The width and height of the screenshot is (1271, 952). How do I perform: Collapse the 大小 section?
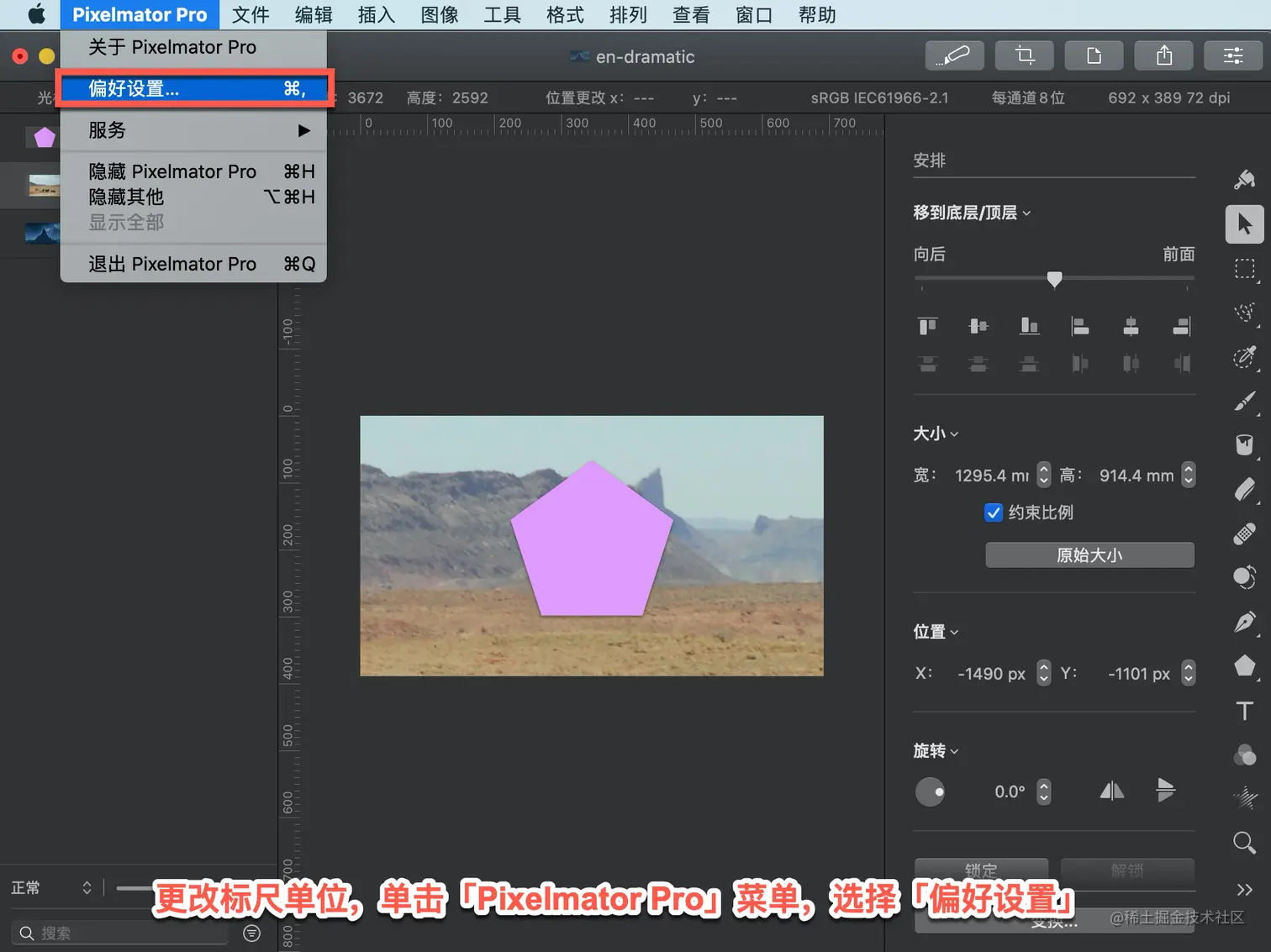[x=936, y=434]
